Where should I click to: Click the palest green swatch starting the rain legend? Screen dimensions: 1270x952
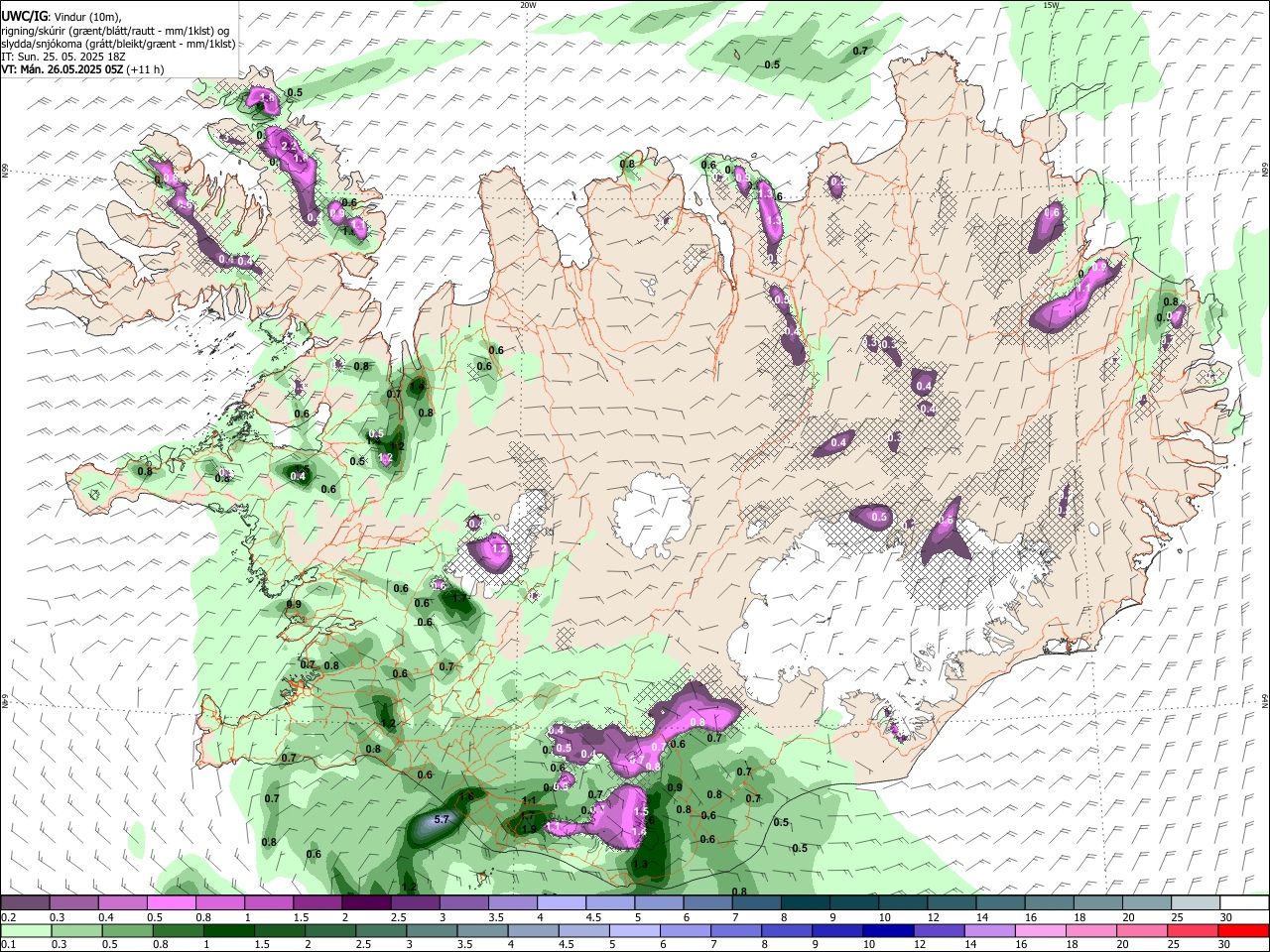pyautogui.click(x=25, y=931)
